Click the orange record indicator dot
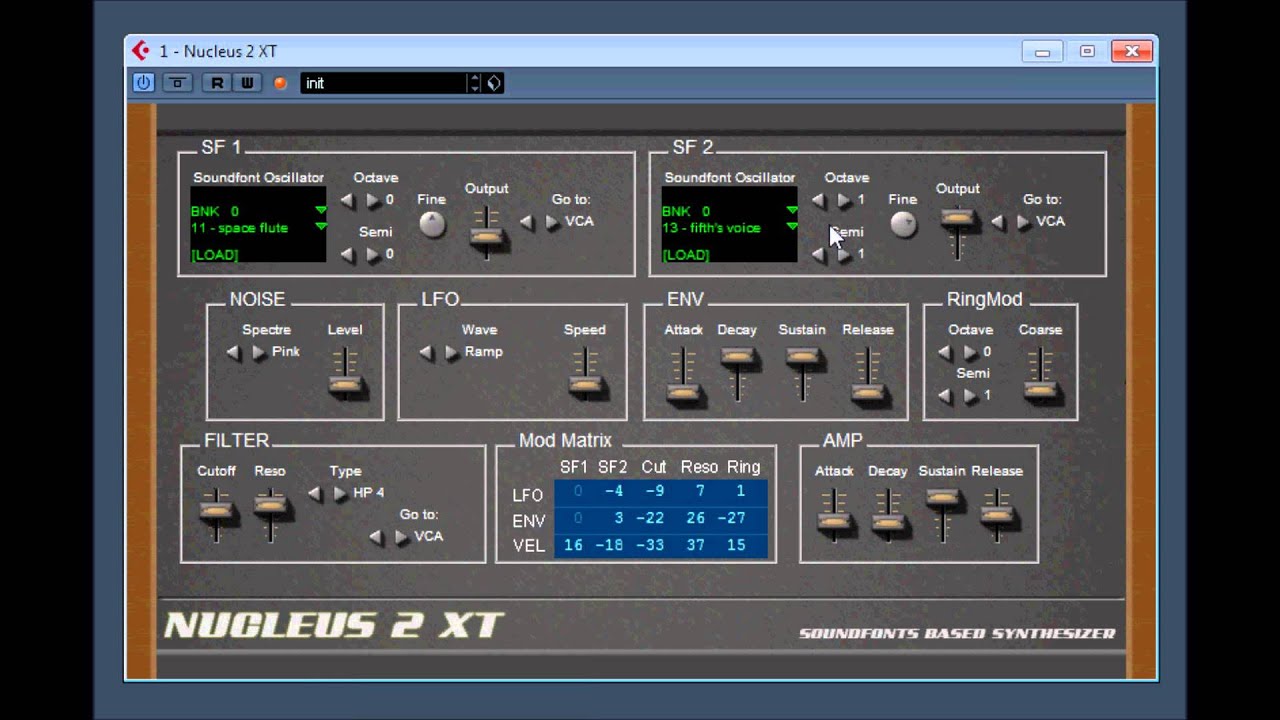The height and width of the screenshot is (720, 1280). [x=280, y=83]
